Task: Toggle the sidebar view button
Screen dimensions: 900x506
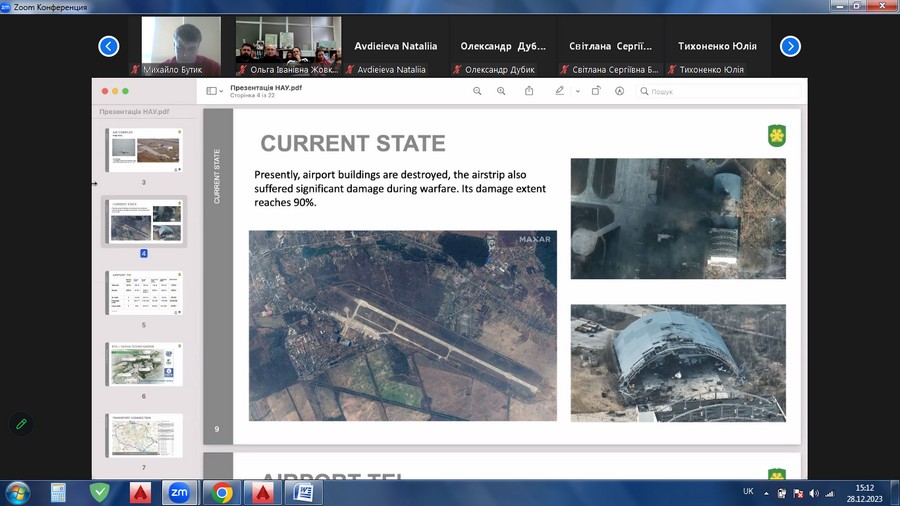Action: pyautogui.click(x=211, y=91)
